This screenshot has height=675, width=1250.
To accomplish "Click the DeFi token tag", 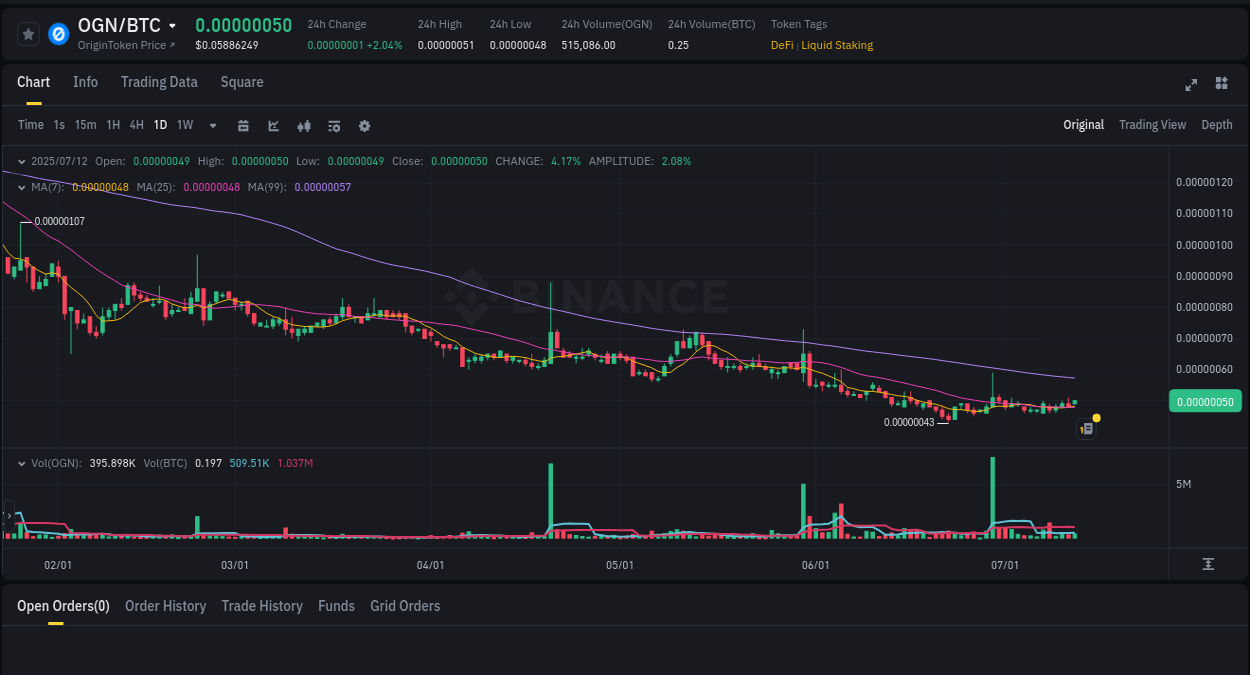I will [781, 45].
